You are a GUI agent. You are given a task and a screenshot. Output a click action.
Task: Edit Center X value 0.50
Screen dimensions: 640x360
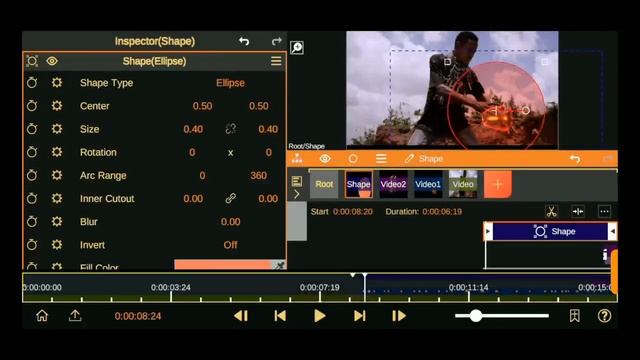(x=202, y=106)
